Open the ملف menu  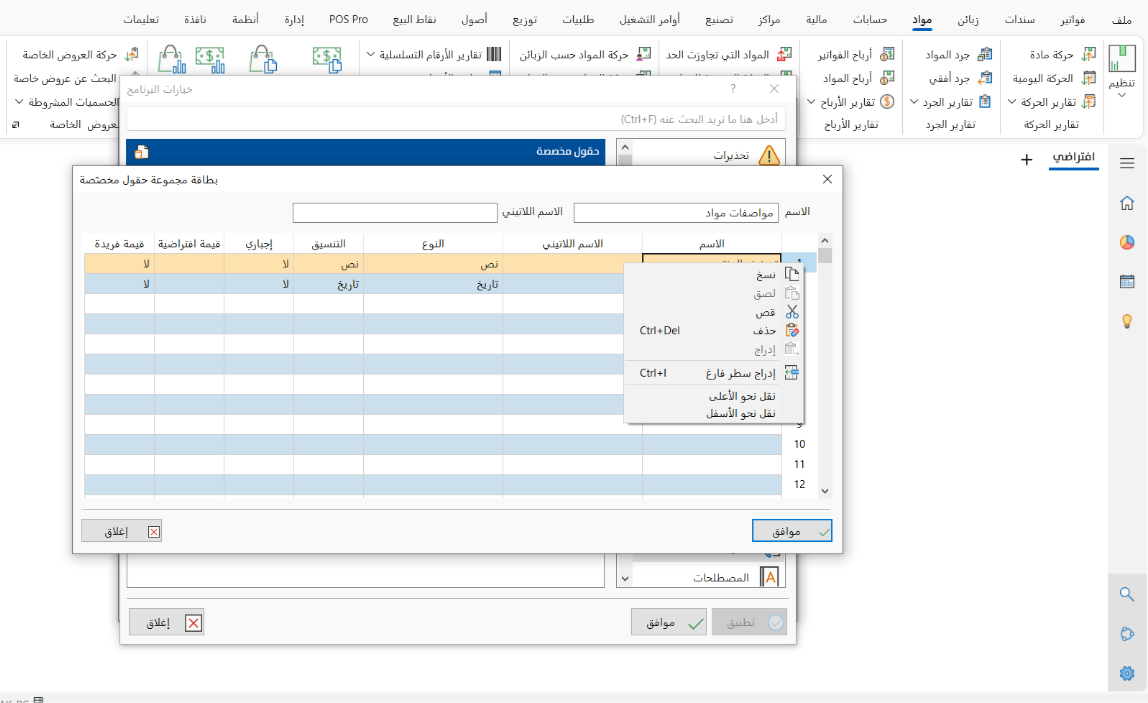pos(1122,20)
